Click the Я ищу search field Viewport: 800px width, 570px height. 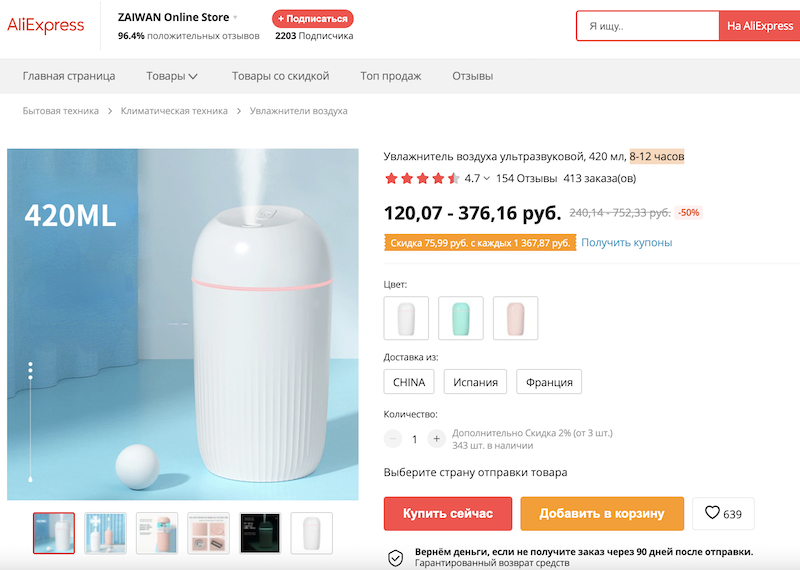pos(648,26)
